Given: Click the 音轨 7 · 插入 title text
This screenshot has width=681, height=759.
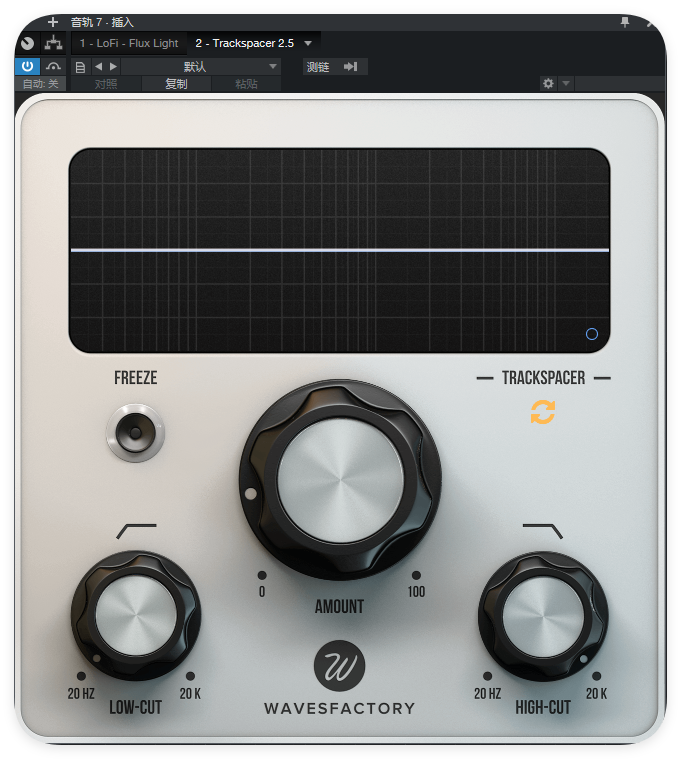Looking at the screenshot, I should point(102,22).
